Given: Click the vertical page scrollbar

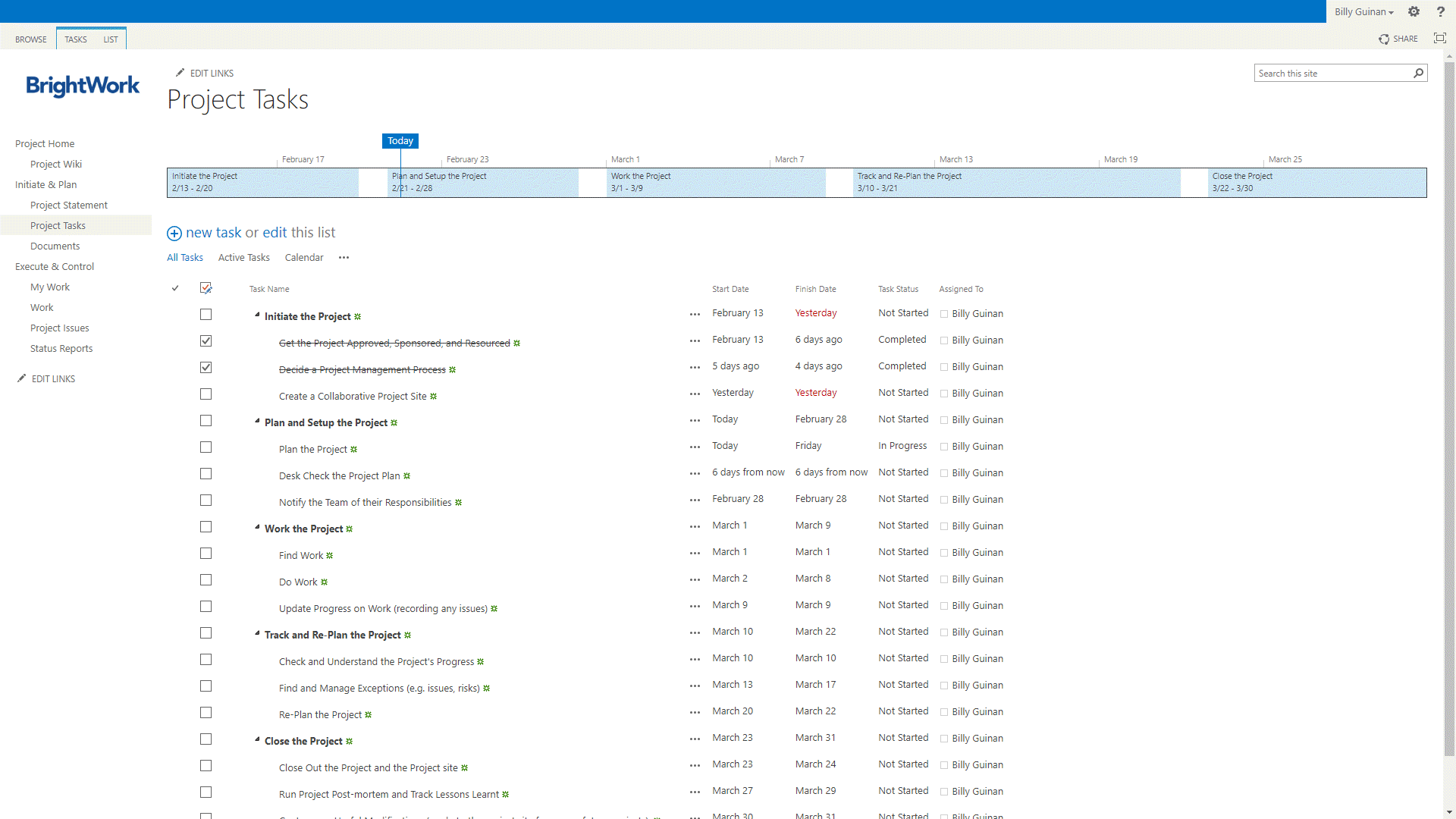Looking at the screenshot, I should pos(1449,409).
